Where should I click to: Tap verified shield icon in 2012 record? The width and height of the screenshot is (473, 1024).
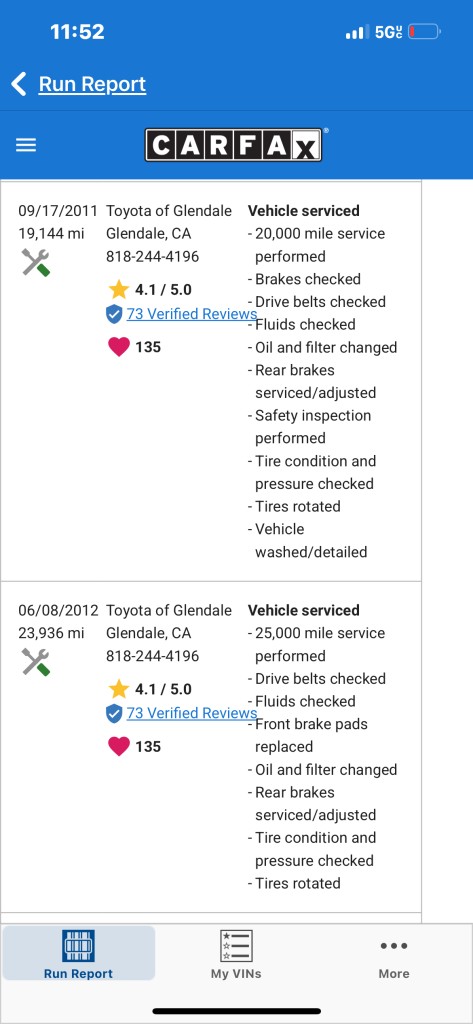point(114,714)
